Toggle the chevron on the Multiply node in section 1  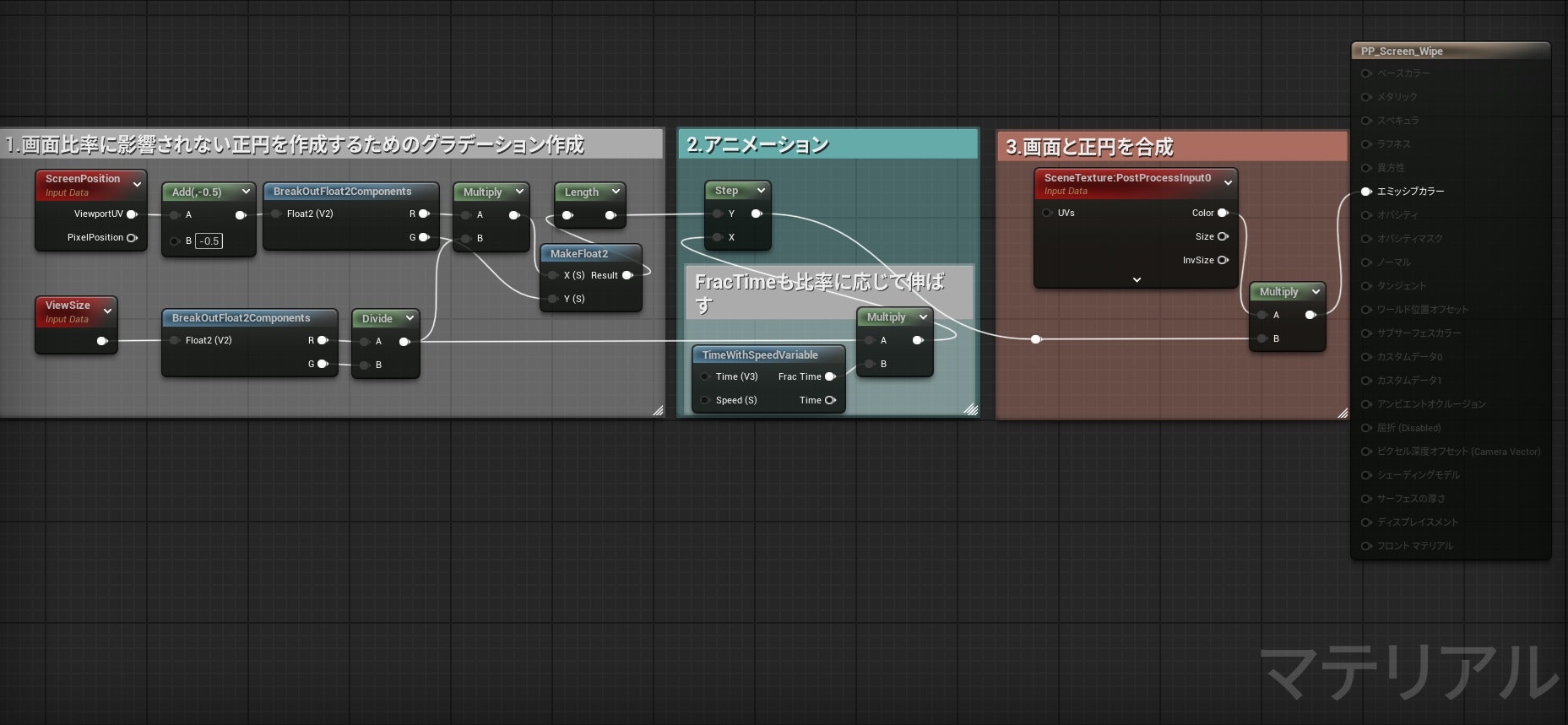tap(519, 192)
